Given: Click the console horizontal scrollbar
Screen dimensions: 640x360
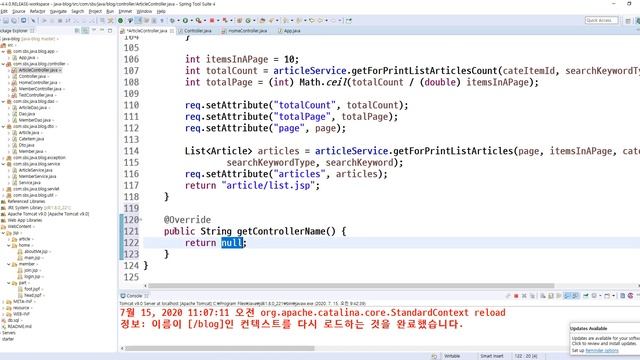Looking at the screenshot, I should pyautogui.click(x=220, y=349).
